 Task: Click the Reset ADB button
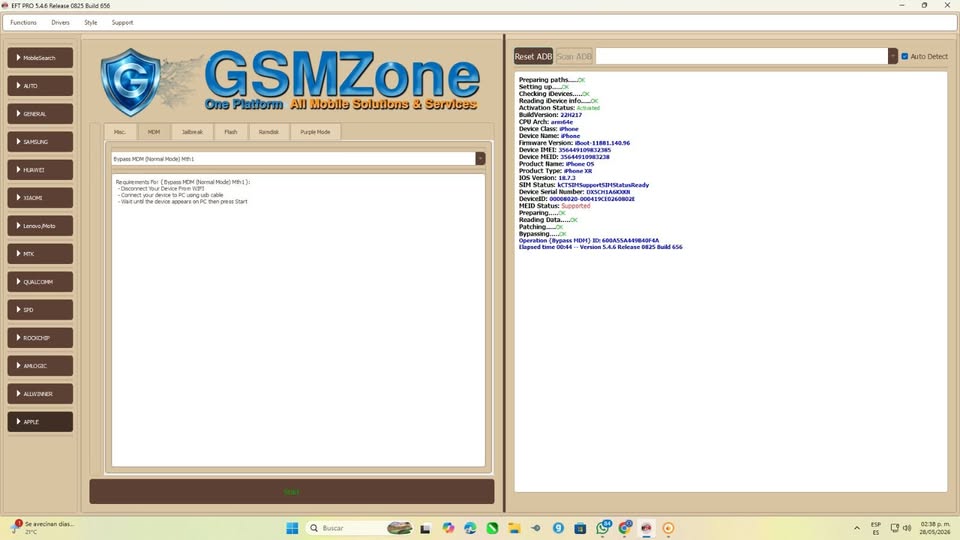point(533,56)
